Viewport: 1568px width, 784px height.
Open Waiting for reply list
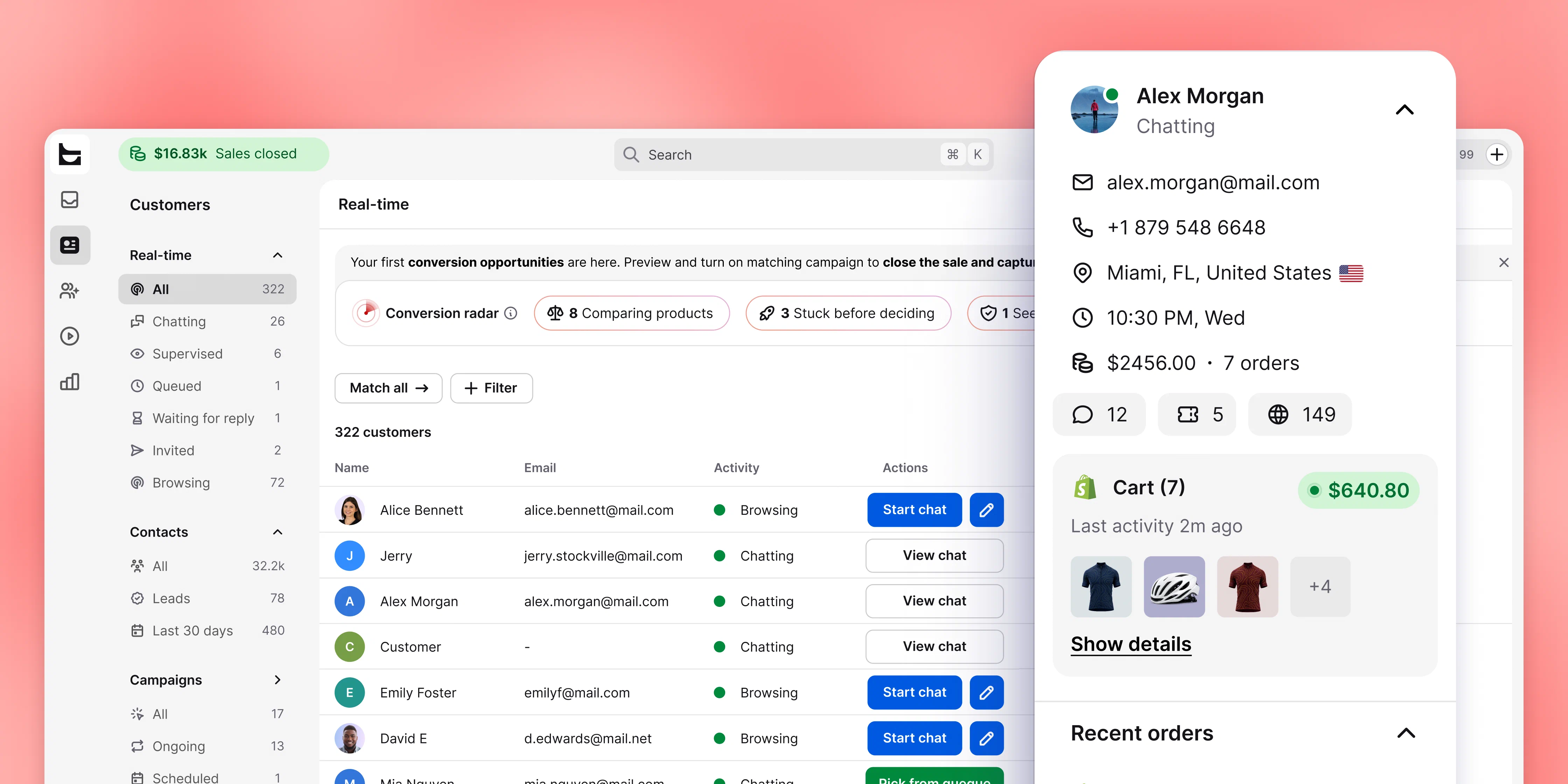pos(207,418)
